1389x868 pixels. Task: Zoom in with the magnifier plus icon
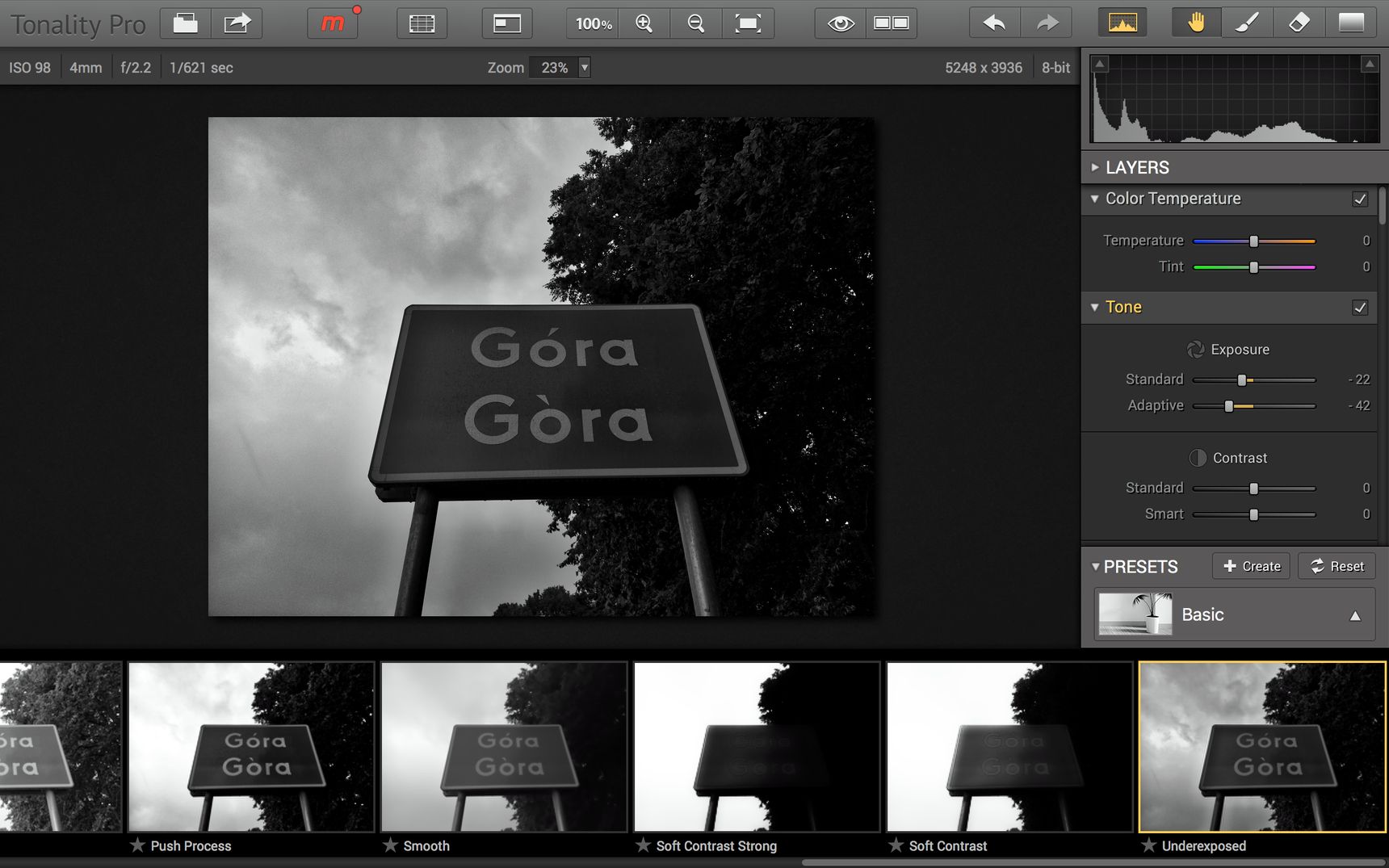644,23
